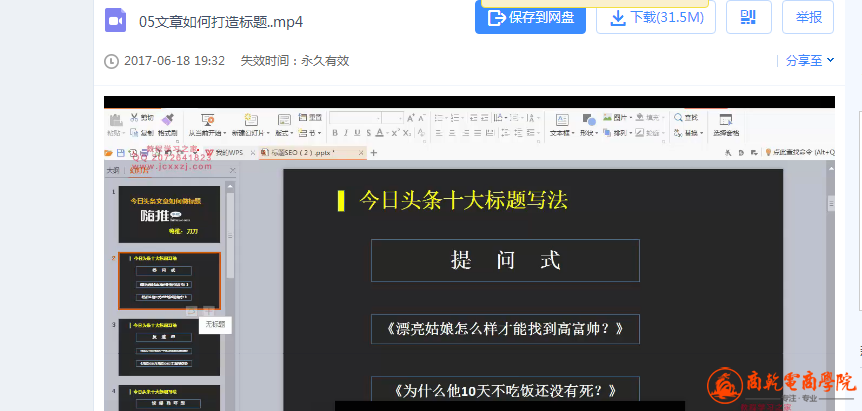
Task: Click 保存到网盘 button
Action: 531,17
